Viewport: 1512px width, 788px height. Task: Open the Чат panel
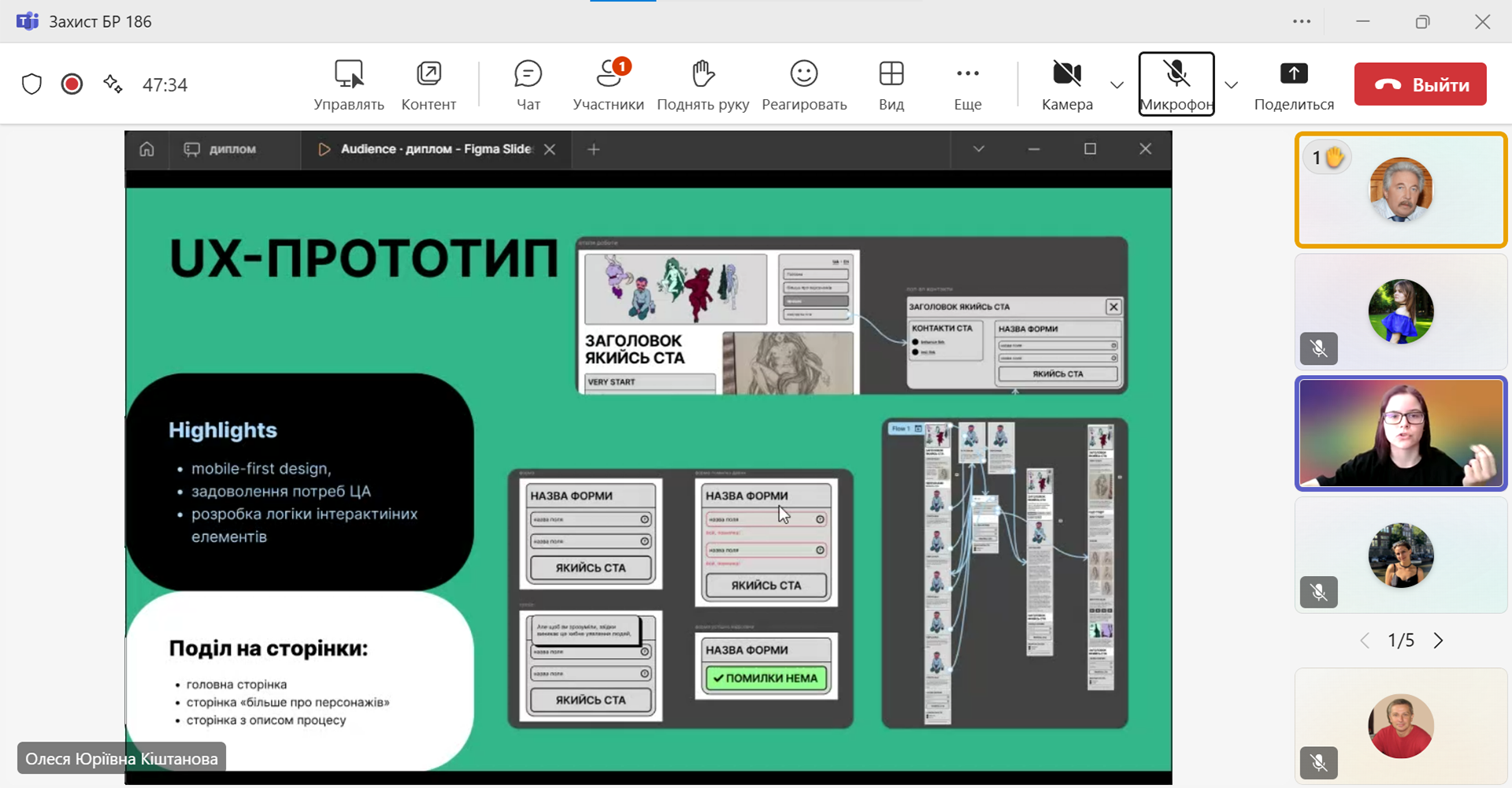click(x=528, y=84)
